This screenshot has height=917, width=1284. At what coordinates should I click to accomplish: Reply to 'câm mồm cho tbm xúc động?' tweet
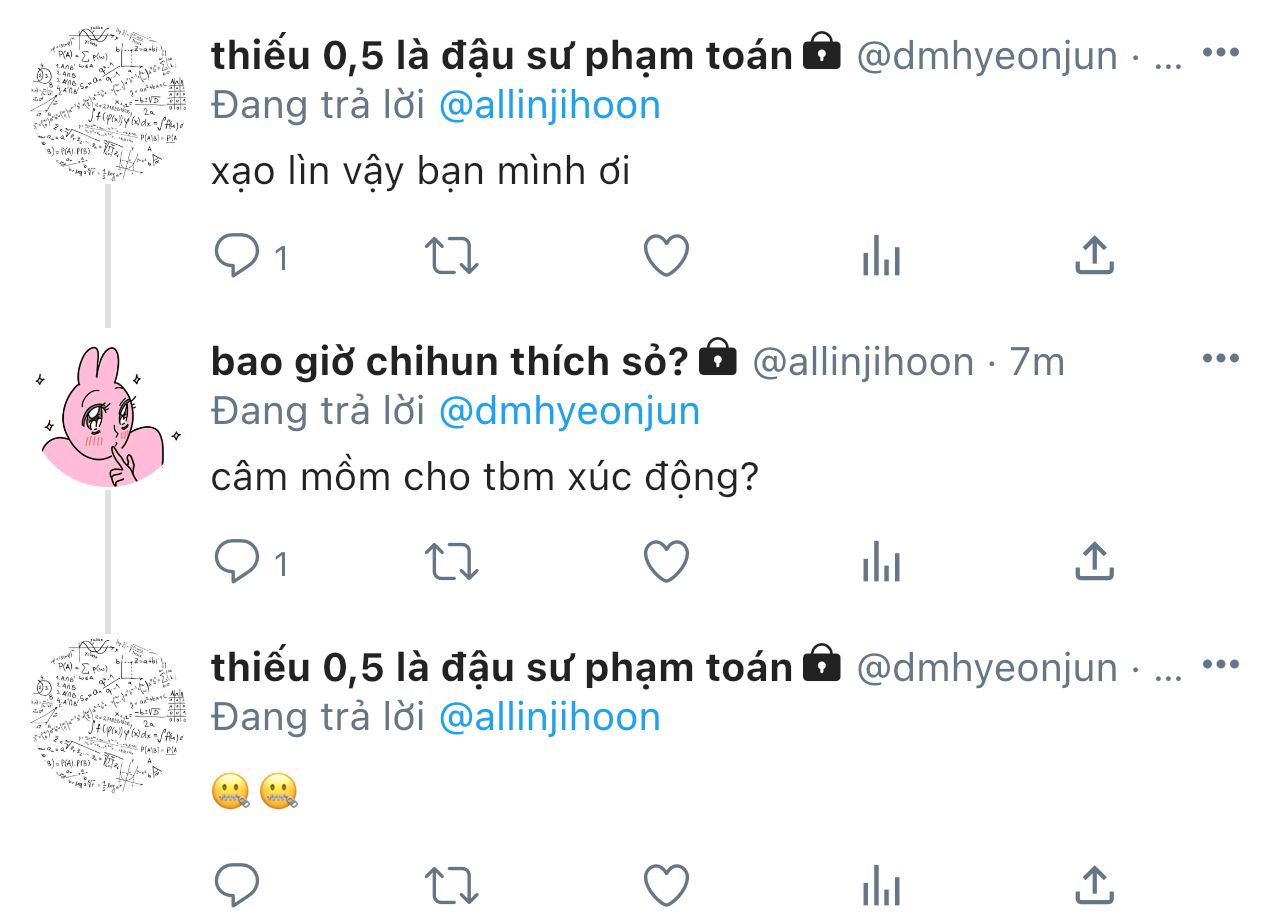coord(238,562)
